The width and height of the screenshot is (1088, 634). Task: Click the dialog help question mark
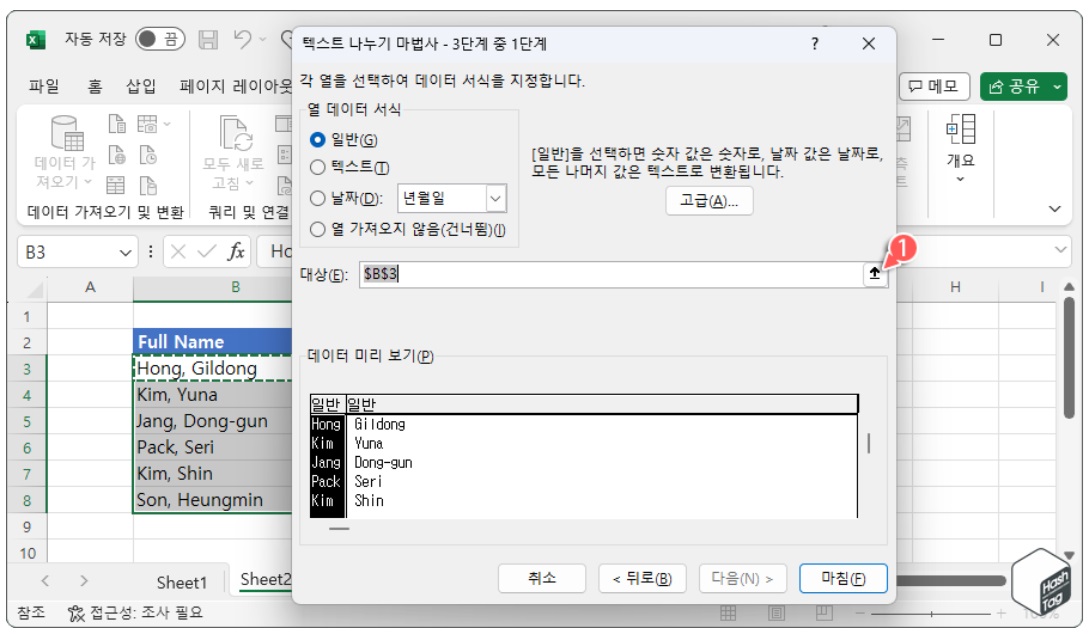(x=815, y=44)
